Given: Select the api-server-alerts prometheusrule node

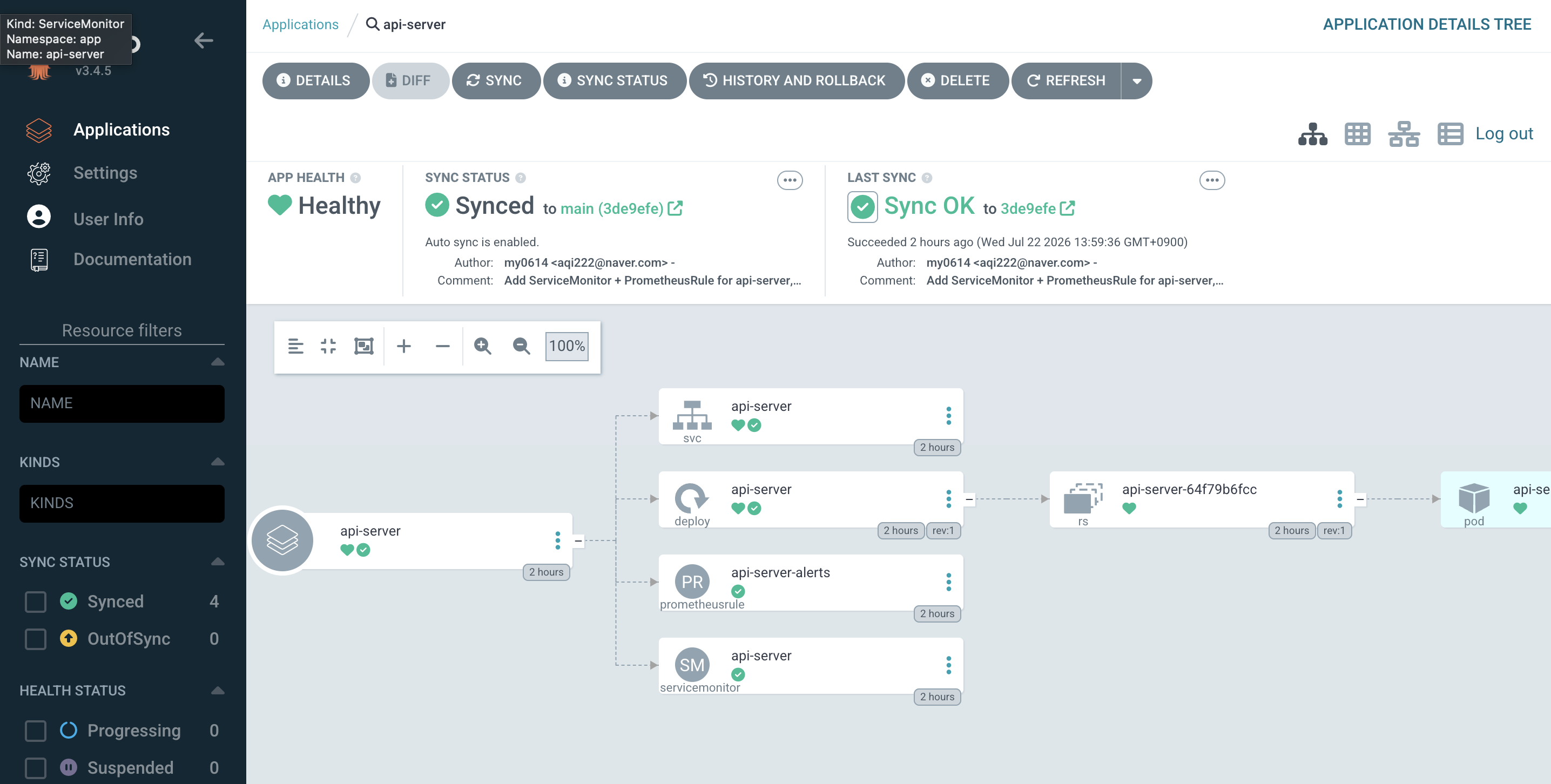Looking at the screenshot, I should (811, 582).
